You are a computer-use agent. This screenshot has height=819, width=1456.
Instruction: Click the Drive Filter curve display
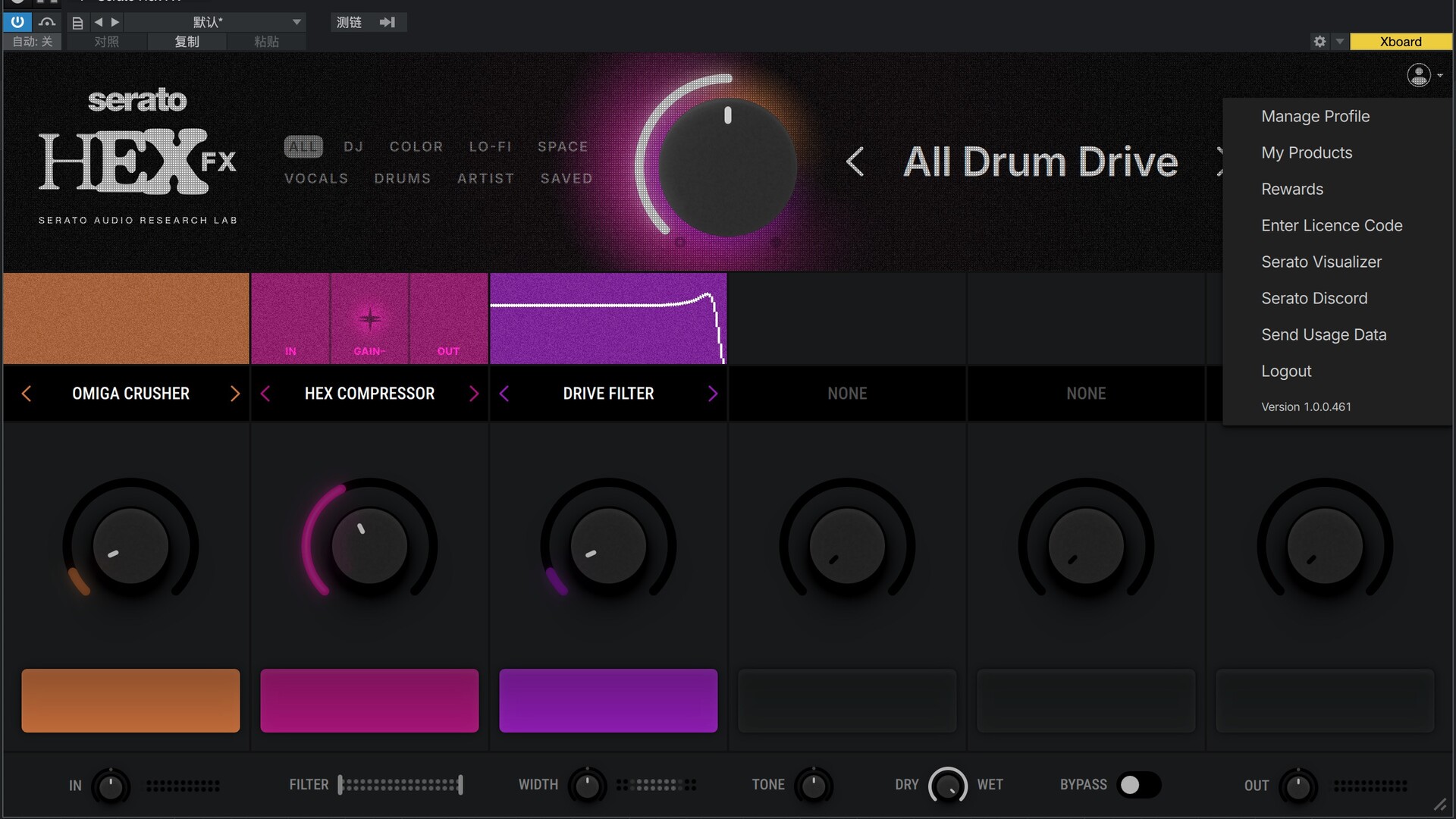coord(608,318)
